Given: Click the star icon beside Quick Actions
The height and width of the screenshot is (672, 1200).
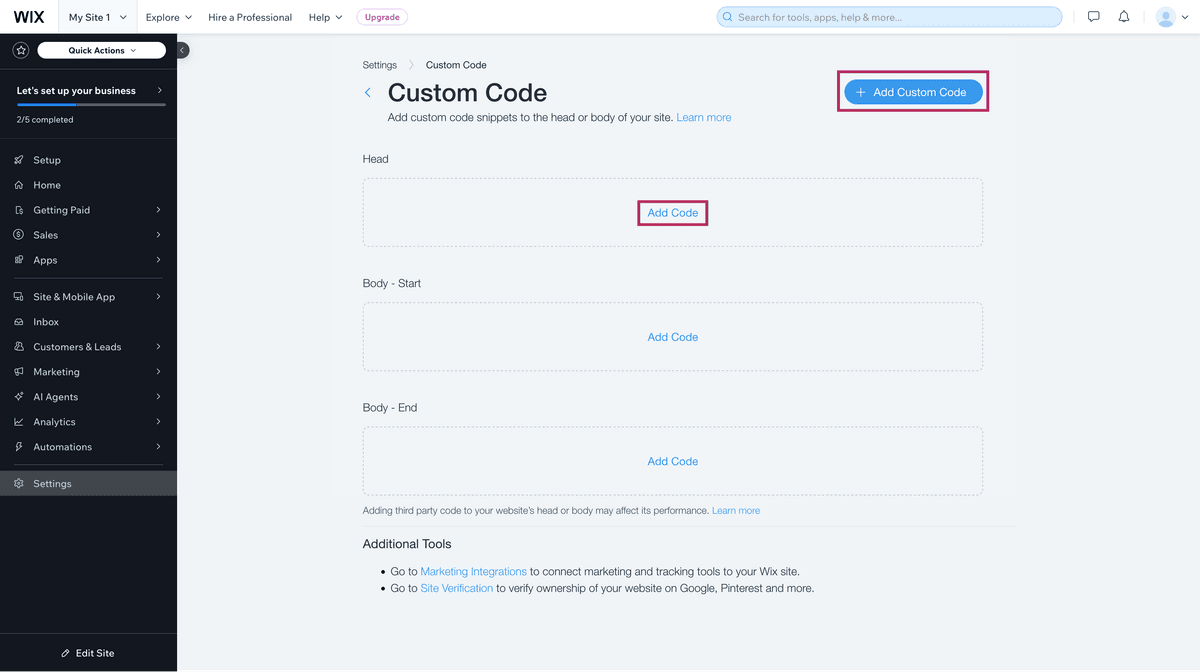Looking at the screenshot, I should point(21,50).
